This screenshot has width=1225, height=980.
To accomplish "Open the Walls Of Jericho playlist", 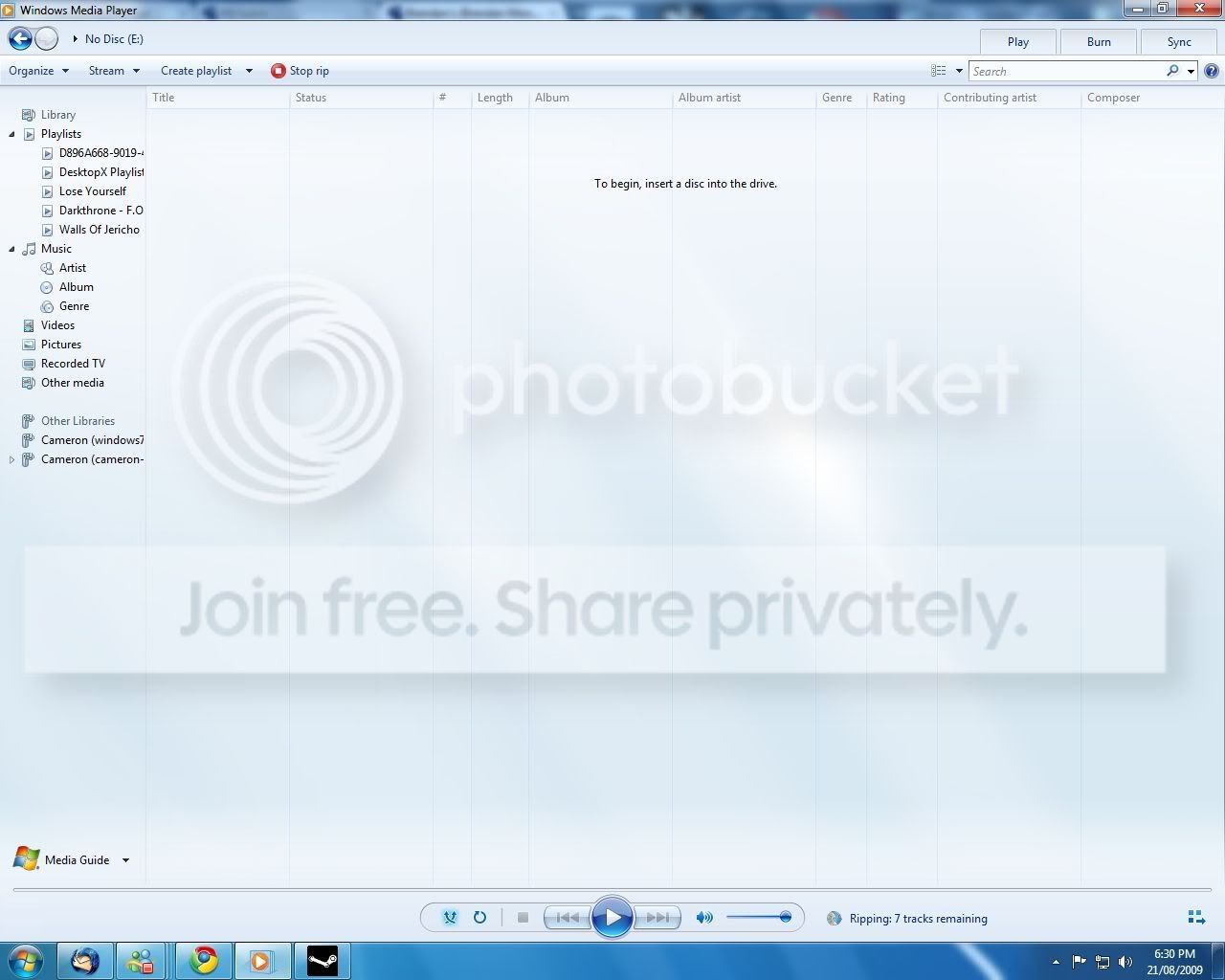I will tap(90, 230).
